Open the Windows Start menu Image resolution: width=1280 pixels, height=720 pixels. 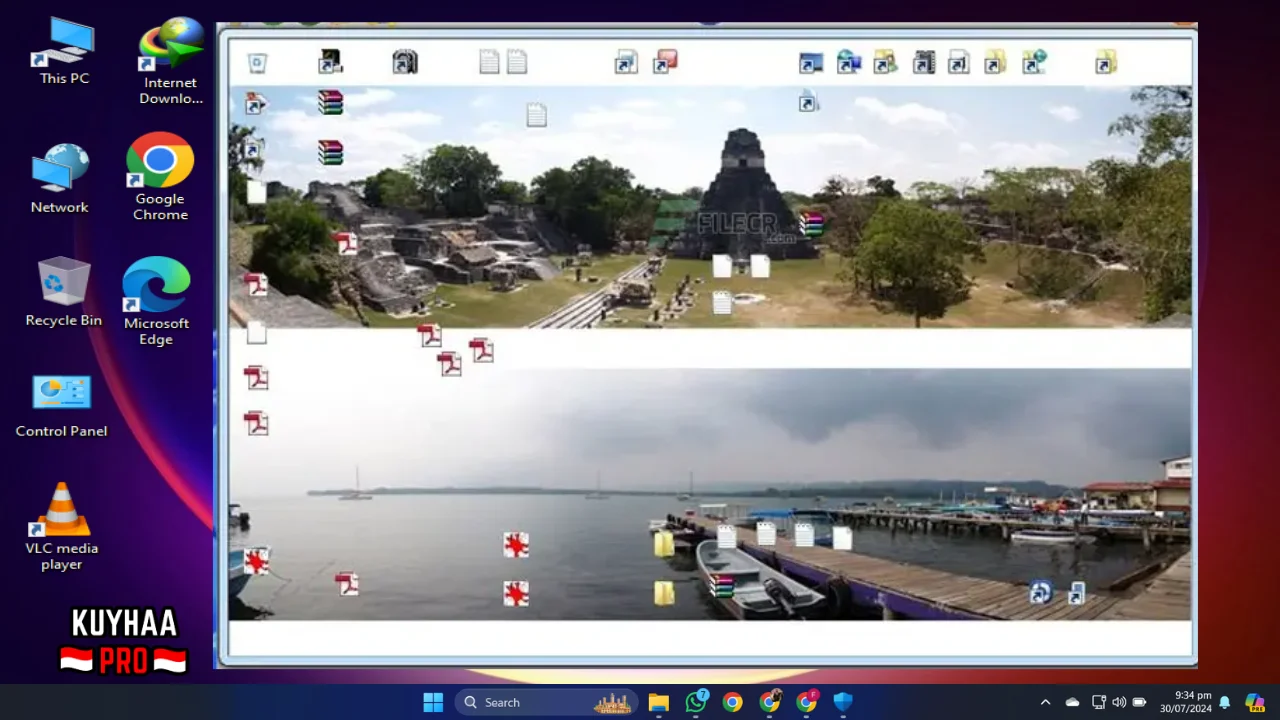pos(433,702)
